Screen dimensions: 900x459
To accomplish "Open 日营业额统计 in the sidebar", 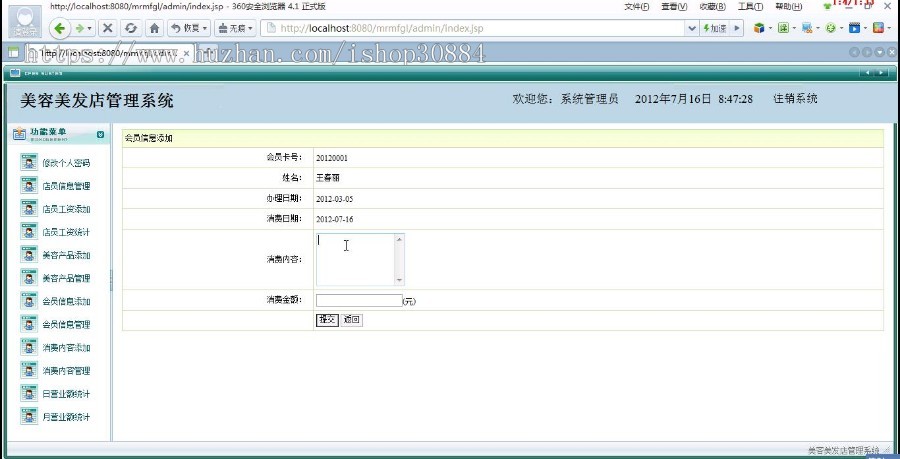I will 66,394.
